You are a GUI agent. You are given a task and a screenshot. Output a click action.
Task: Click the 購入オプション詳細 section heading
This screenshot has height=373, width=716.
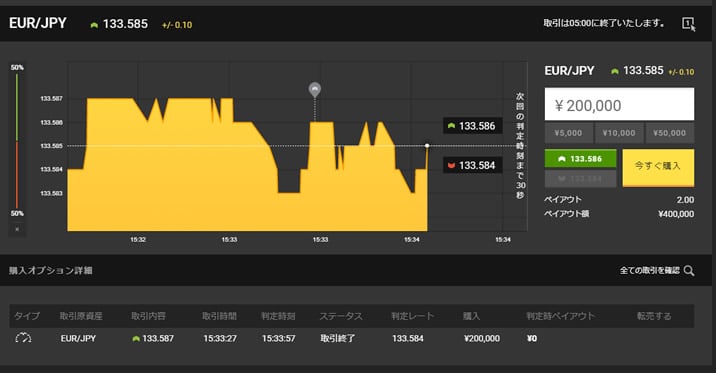point(51,271)
